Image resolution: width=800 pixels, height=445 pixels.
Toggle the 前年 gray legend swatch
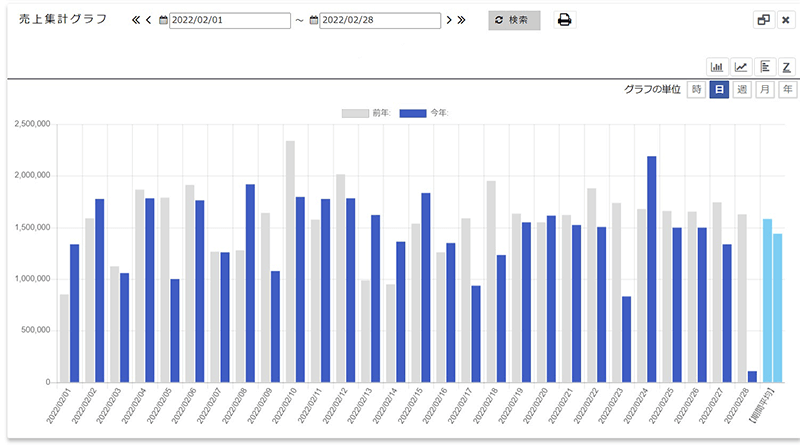coord(355,113)
